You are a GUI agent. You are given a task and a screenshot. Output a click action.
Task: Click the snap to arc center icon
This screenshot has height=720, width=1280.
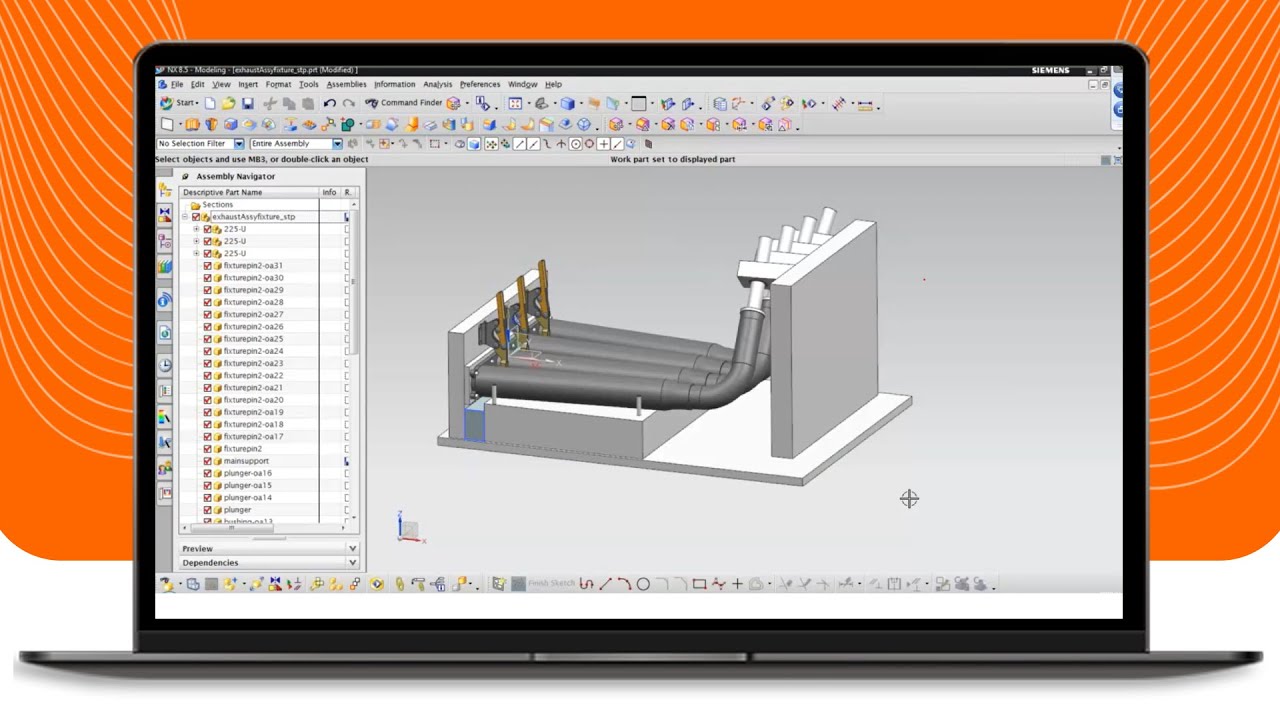coord(575,144)
